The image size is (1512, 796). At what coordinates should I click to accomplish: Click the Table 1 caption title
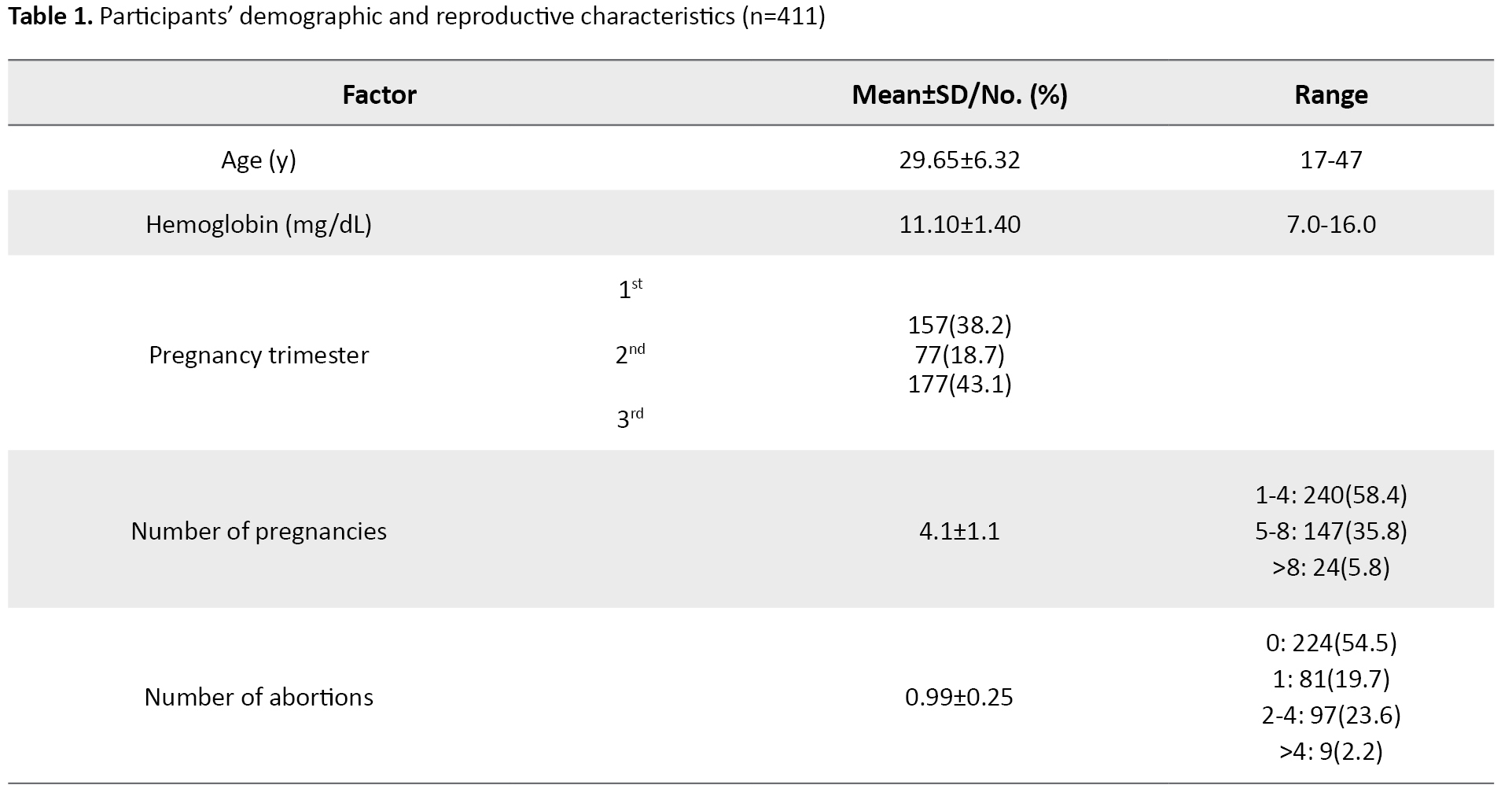pos(417,17)
